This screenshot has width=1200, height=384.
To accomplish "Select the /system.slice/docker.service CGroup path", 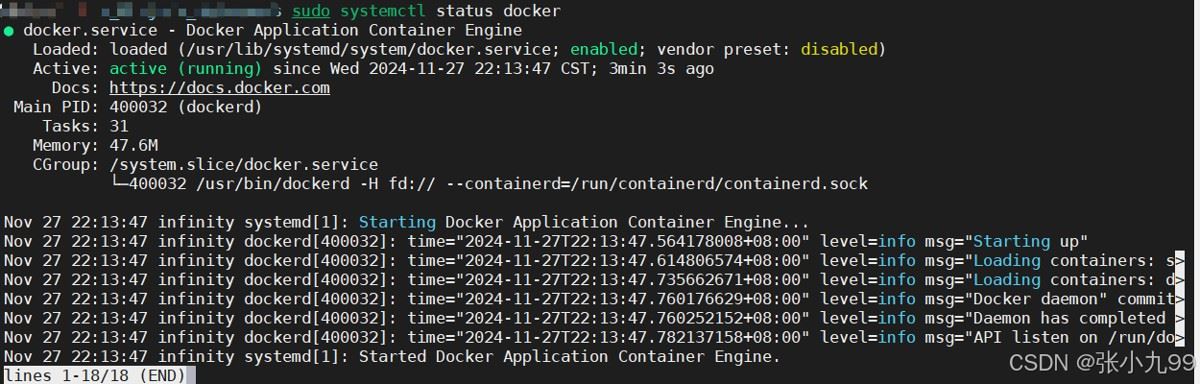I will 243,165.
